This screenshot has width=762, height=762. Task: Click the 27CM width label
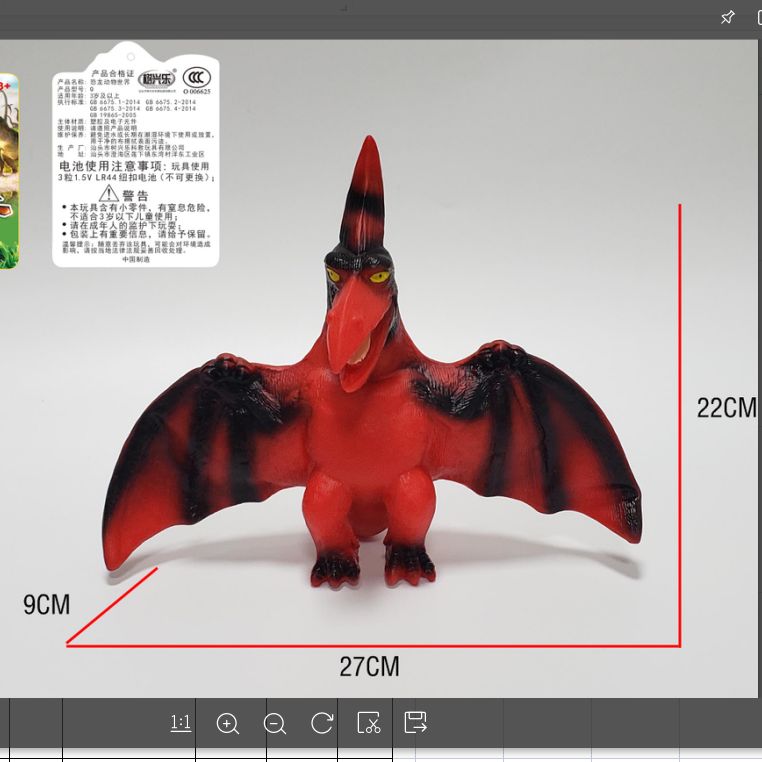point(369,666)
